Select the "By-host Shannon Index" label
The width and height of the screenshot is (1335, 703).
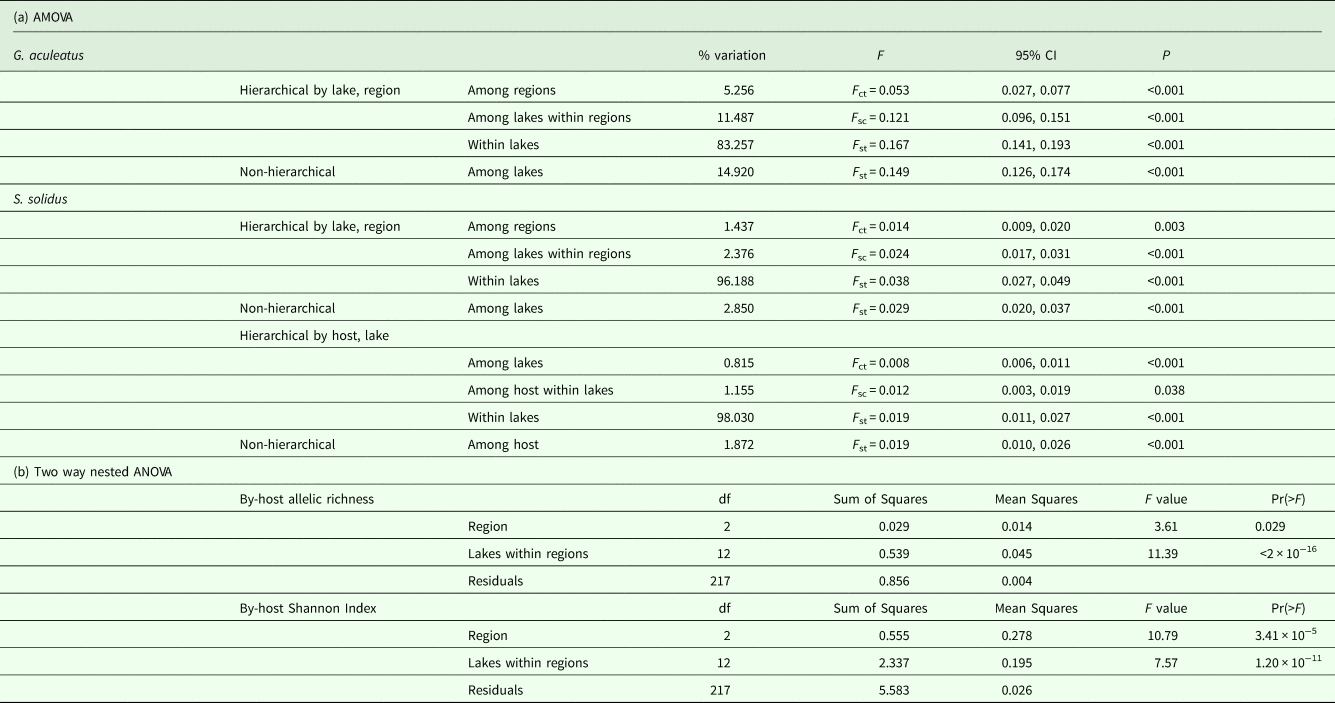click(x=304, y=608)
